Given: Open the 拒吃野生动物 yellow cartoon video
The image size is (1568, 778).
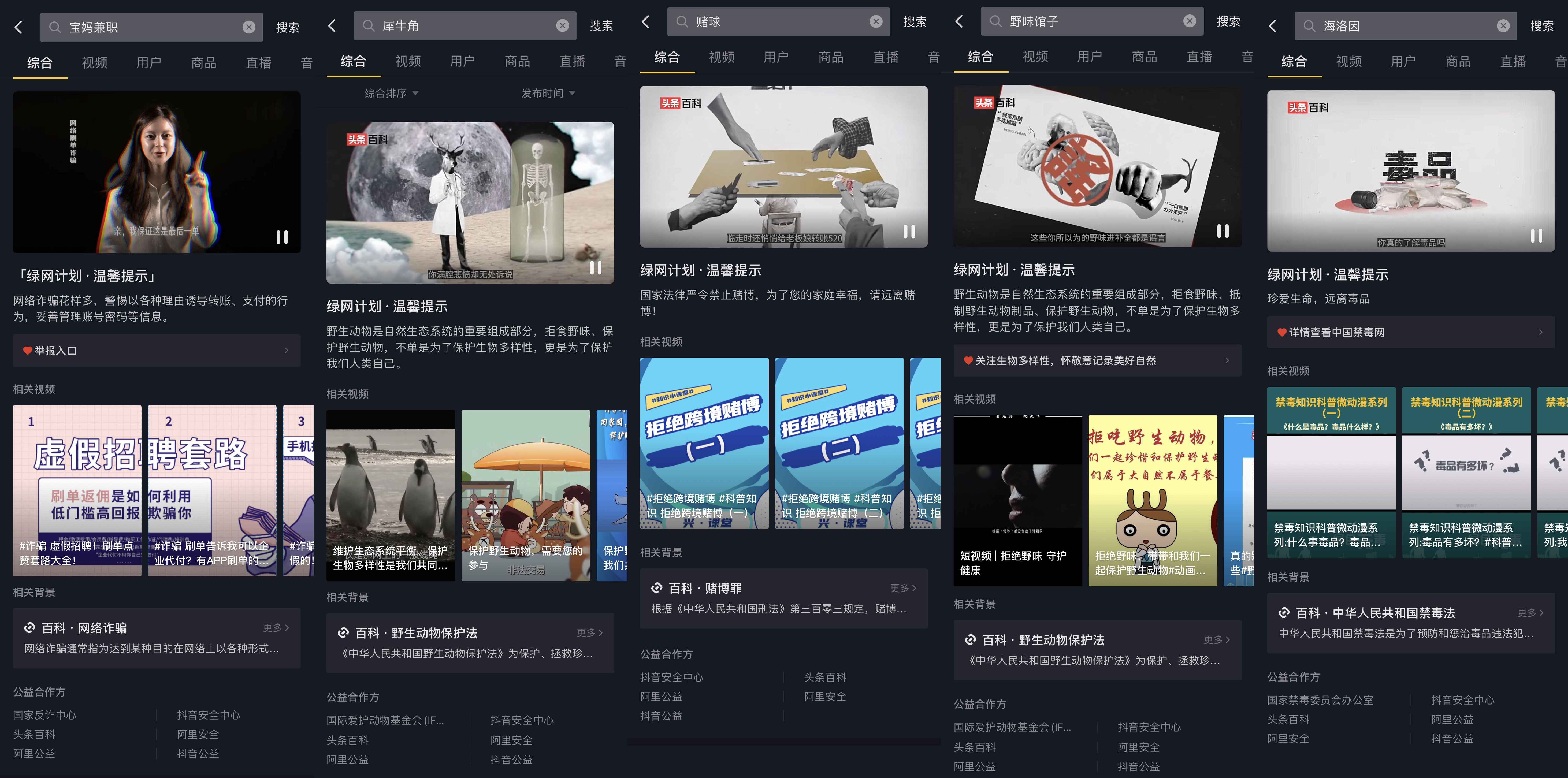Looking at the screenshot, I should pos(1153,500).
